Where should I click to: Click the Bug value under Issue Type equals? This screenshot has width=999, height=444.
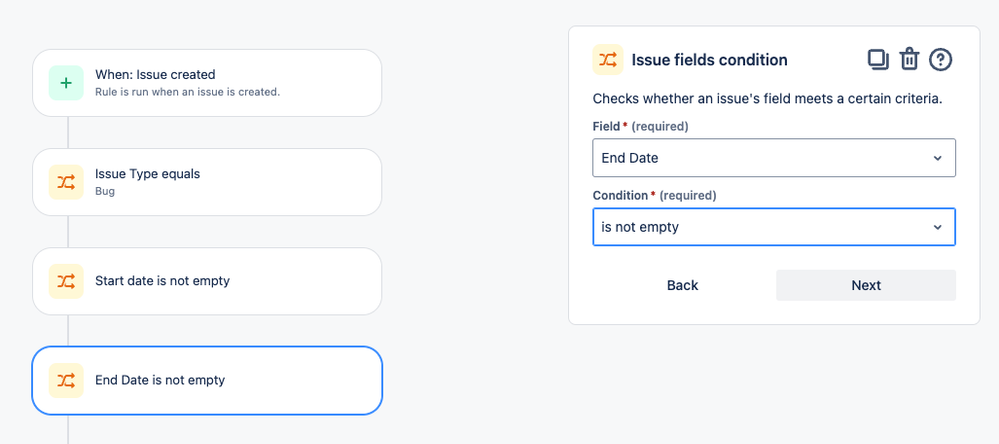click(x=105, y=190)
